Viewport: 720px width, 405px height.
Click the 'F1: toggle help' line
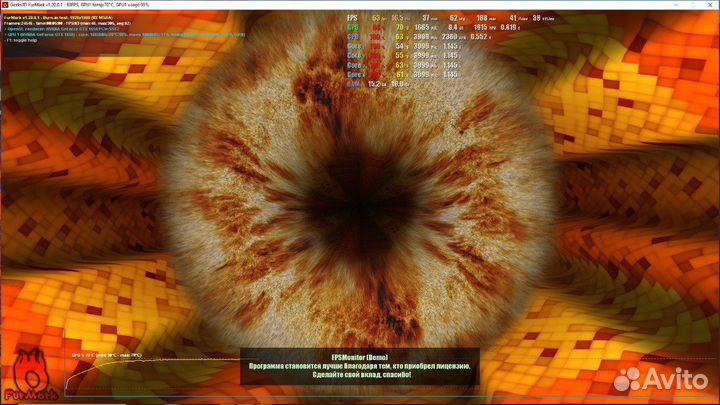(21, 40)
